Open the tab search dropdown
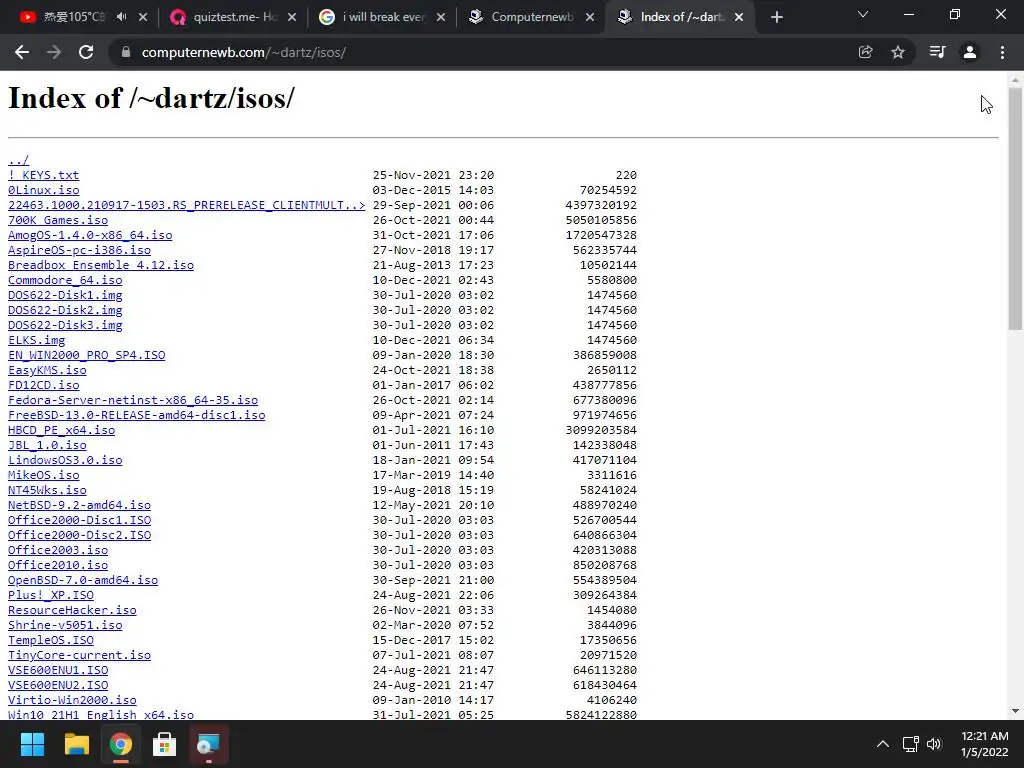 coord(863,14)
